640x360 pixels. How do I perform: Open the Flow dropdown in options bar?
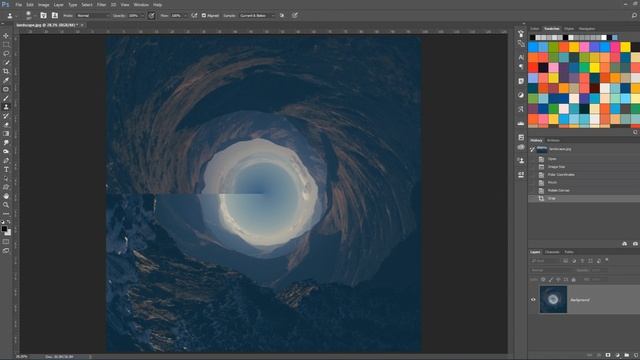[185, 16]
